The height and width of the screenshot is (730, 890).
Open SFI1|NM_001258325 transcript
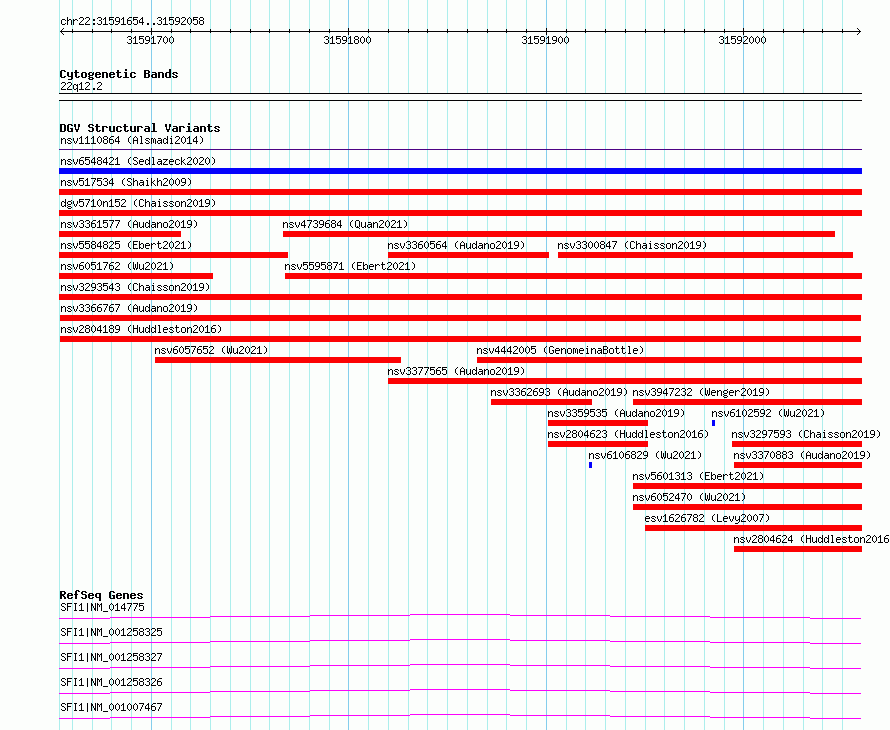(111, 632)
